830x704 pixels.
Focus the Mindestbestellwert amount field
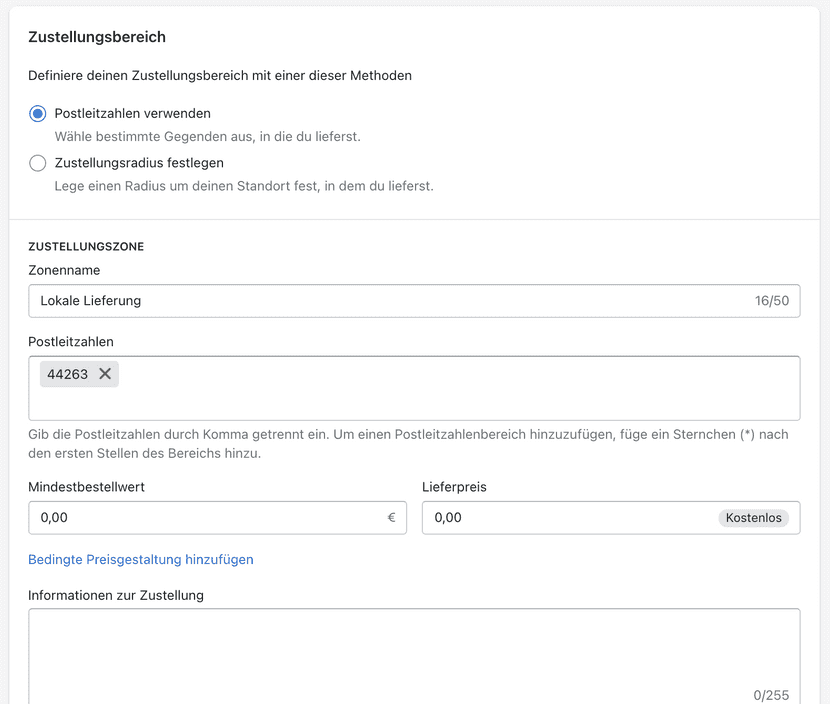click(218, 518)
